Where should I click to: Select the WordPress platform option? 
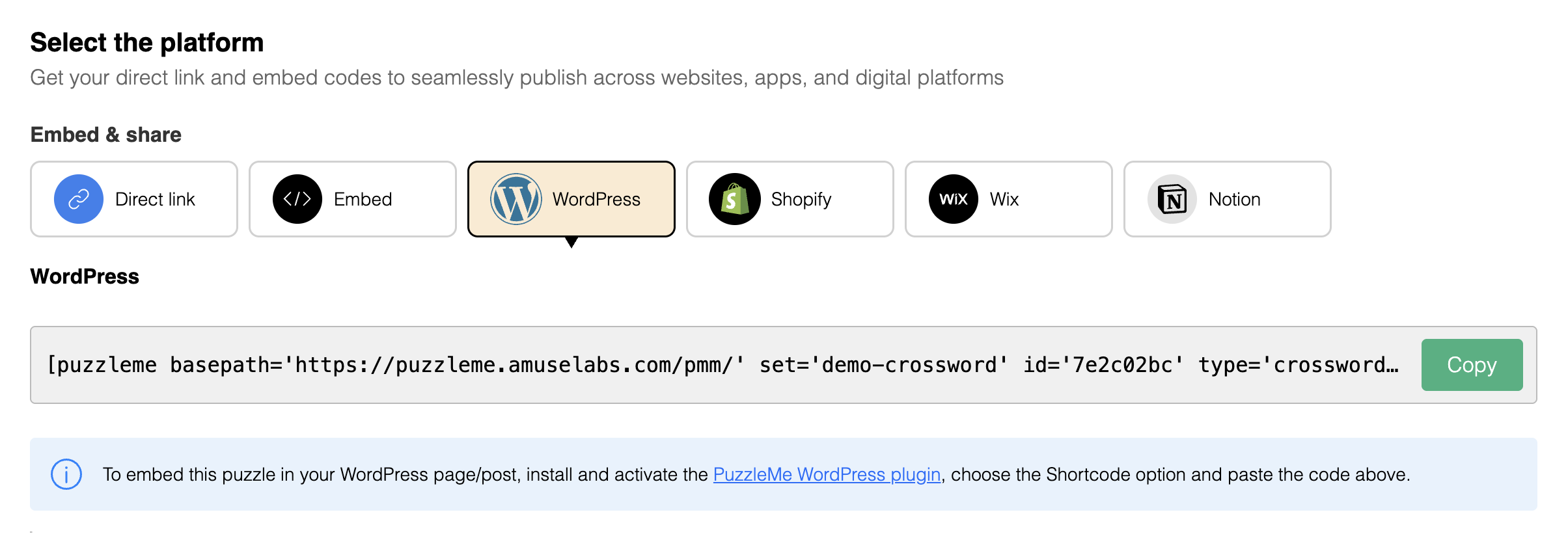pyautogui.click(x=571, y=199)
